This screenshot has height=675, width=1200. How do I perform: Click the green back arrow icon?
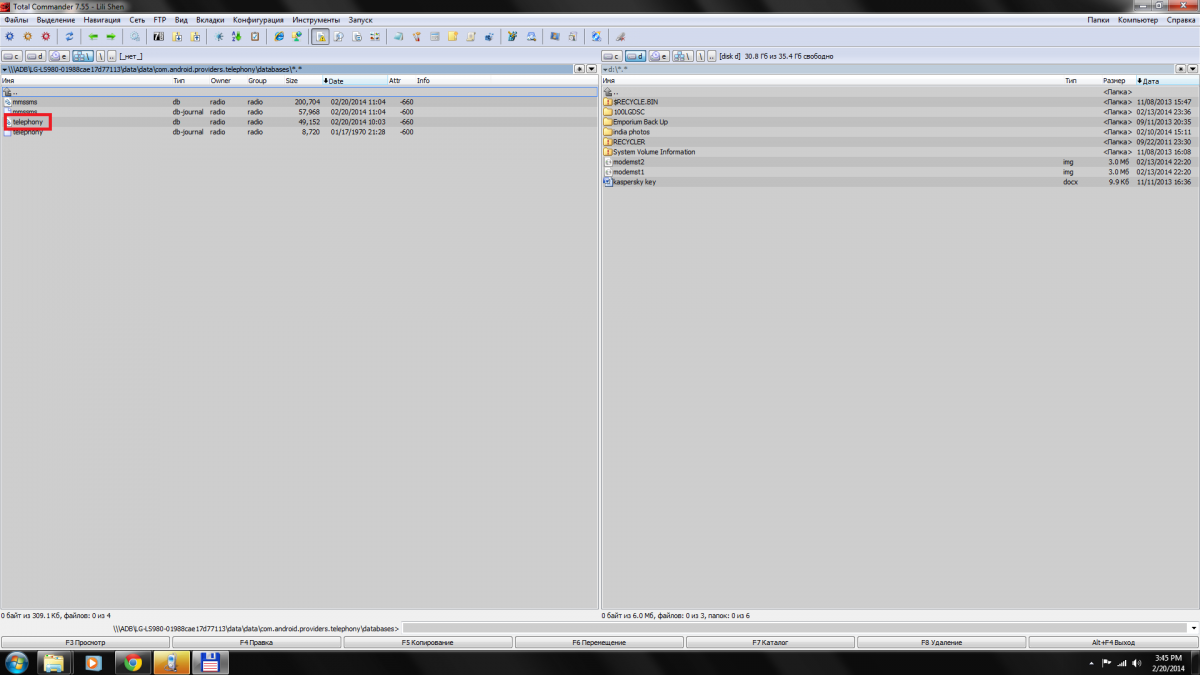pos(93,37)
